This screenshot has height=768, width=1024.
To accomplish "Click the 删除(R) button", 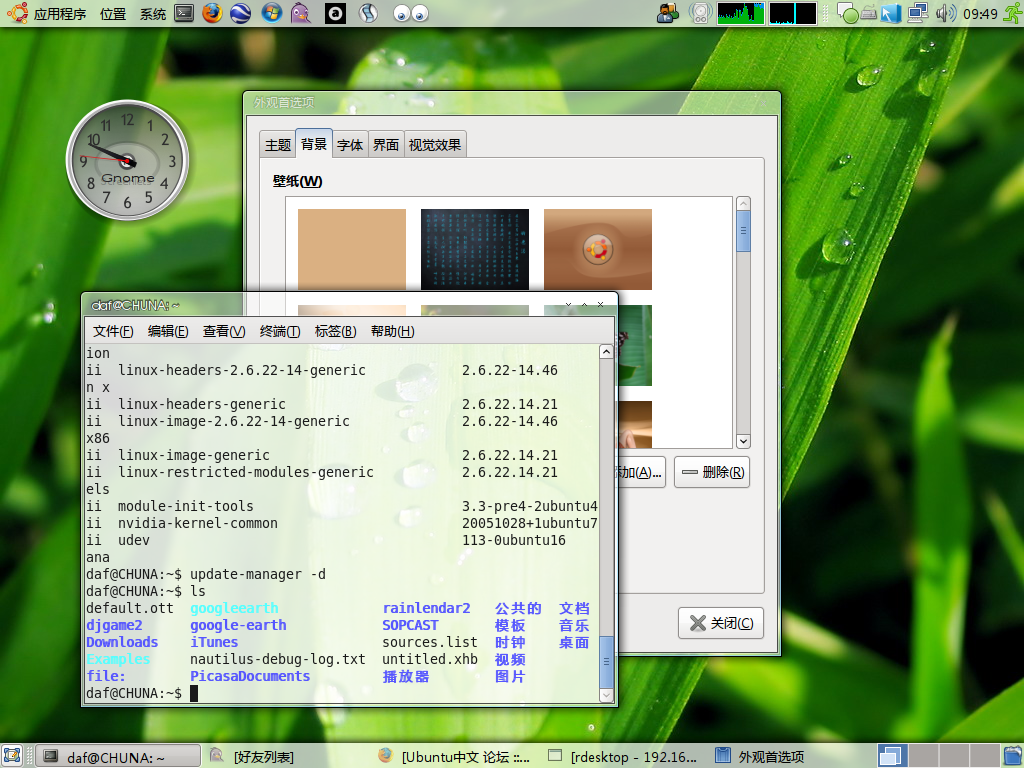I will click(712, 472).
